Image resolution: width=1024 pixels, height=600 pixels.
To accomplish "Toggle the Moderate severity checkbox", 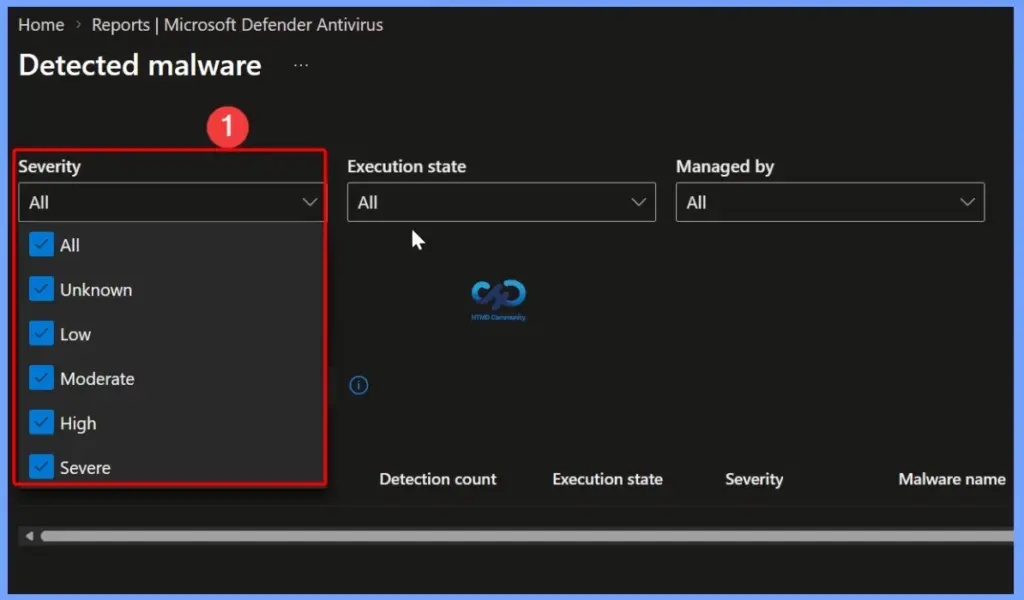I will 41,378.
